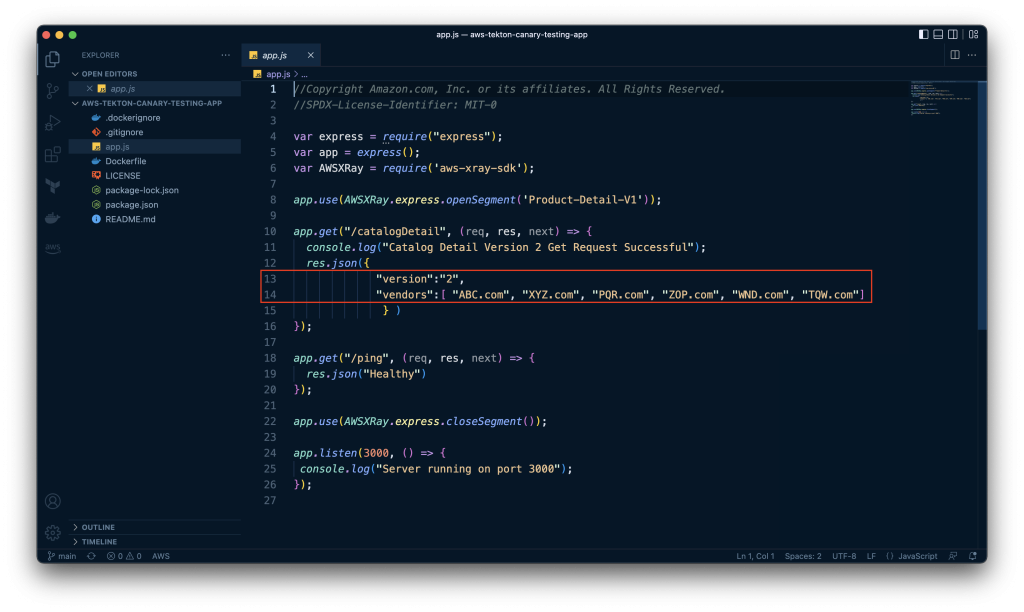Screen dimensions: 1024x612
Task: Click the breadcrumb ellipsis after app.js
Action: pyautogui.click(x=304, y=74)
